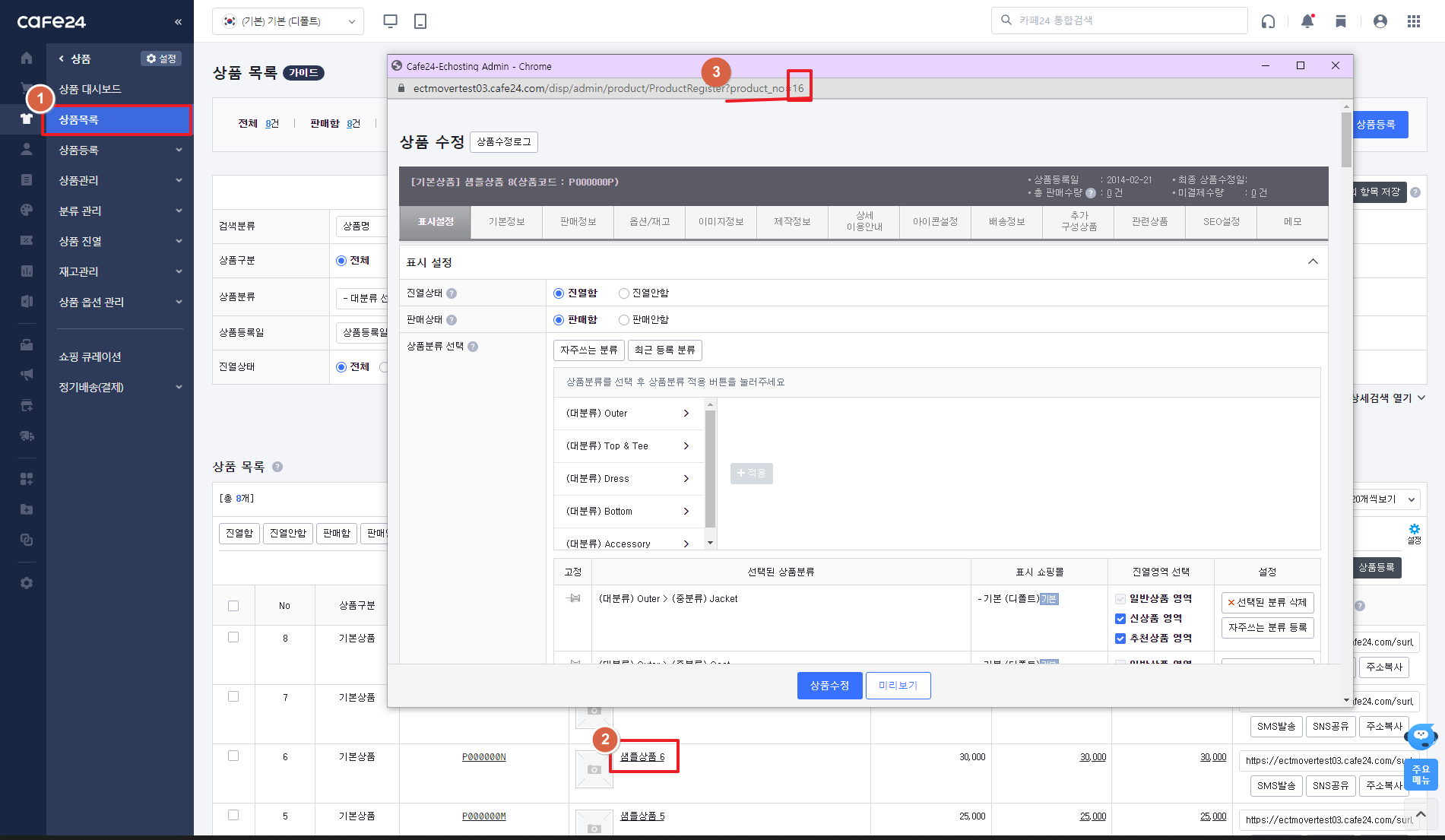Check the checkbox for product row 8
This screenshot has height=840, width=1445.
[233, 637]
